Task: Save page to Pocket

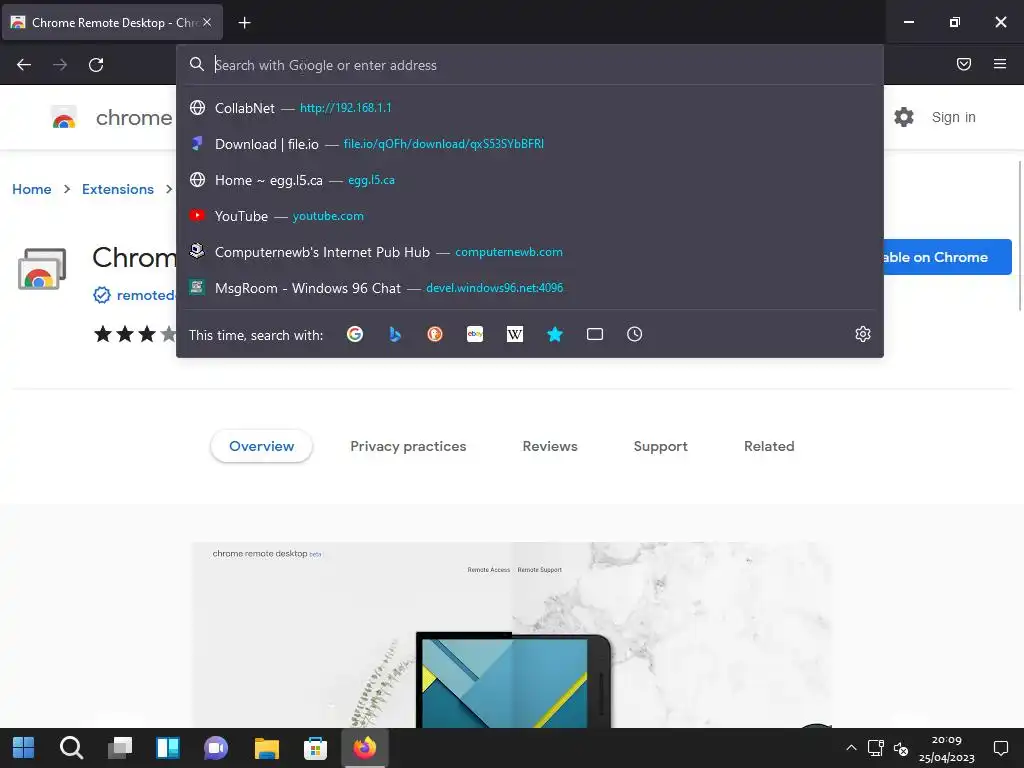Action: 964,64
